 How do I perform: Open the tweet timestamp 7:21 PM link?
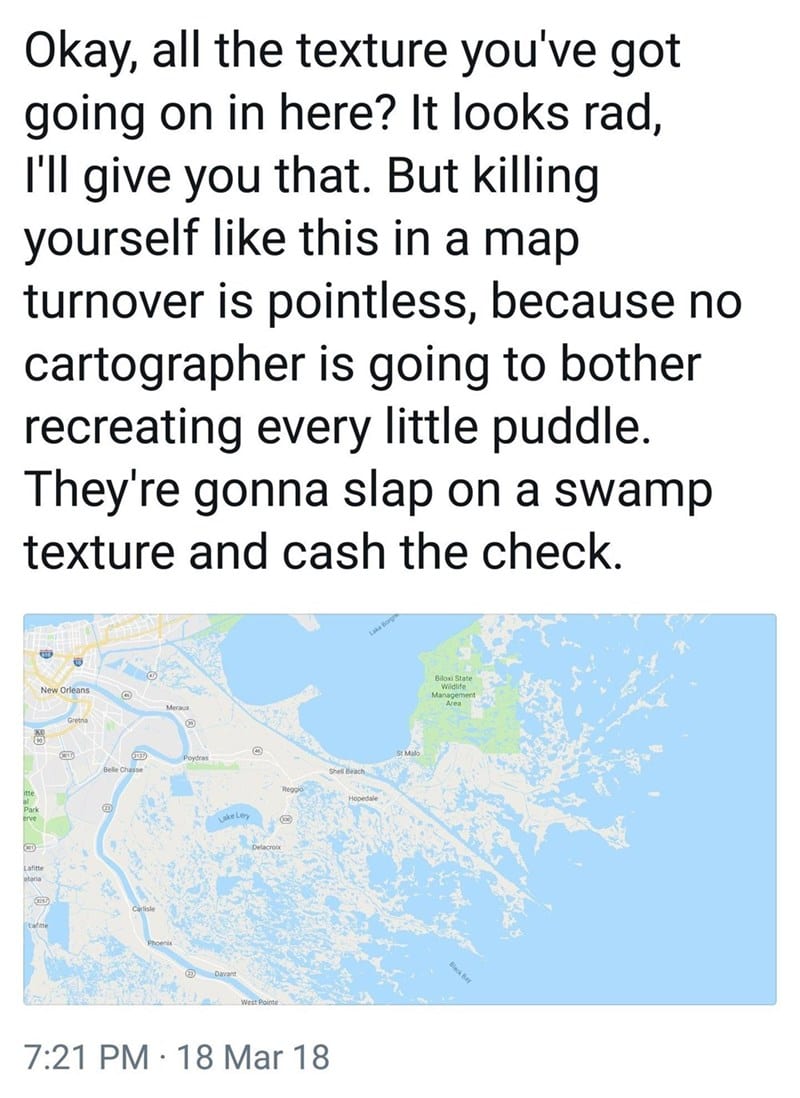click(x=86, y=1056)
